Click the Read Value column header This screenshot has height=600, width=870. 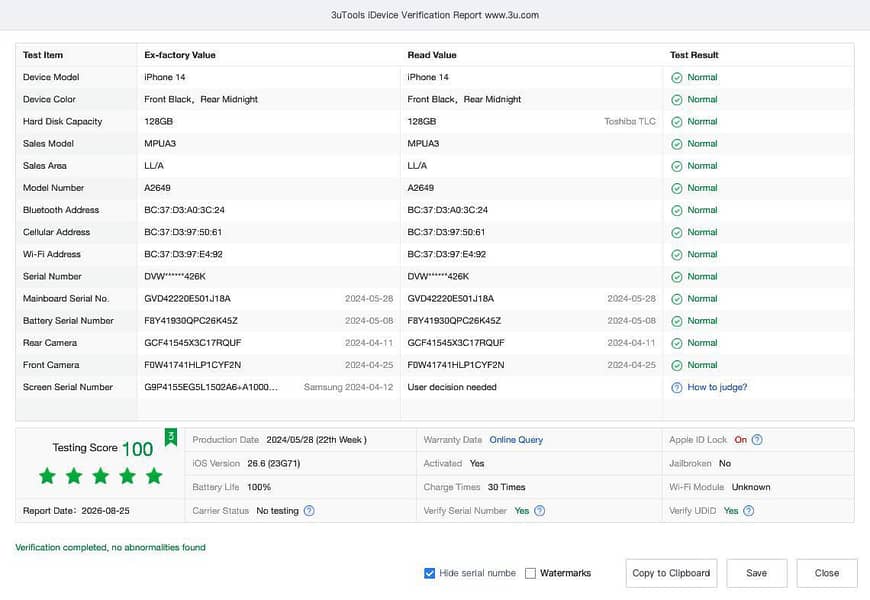click(x=432, y=55)
